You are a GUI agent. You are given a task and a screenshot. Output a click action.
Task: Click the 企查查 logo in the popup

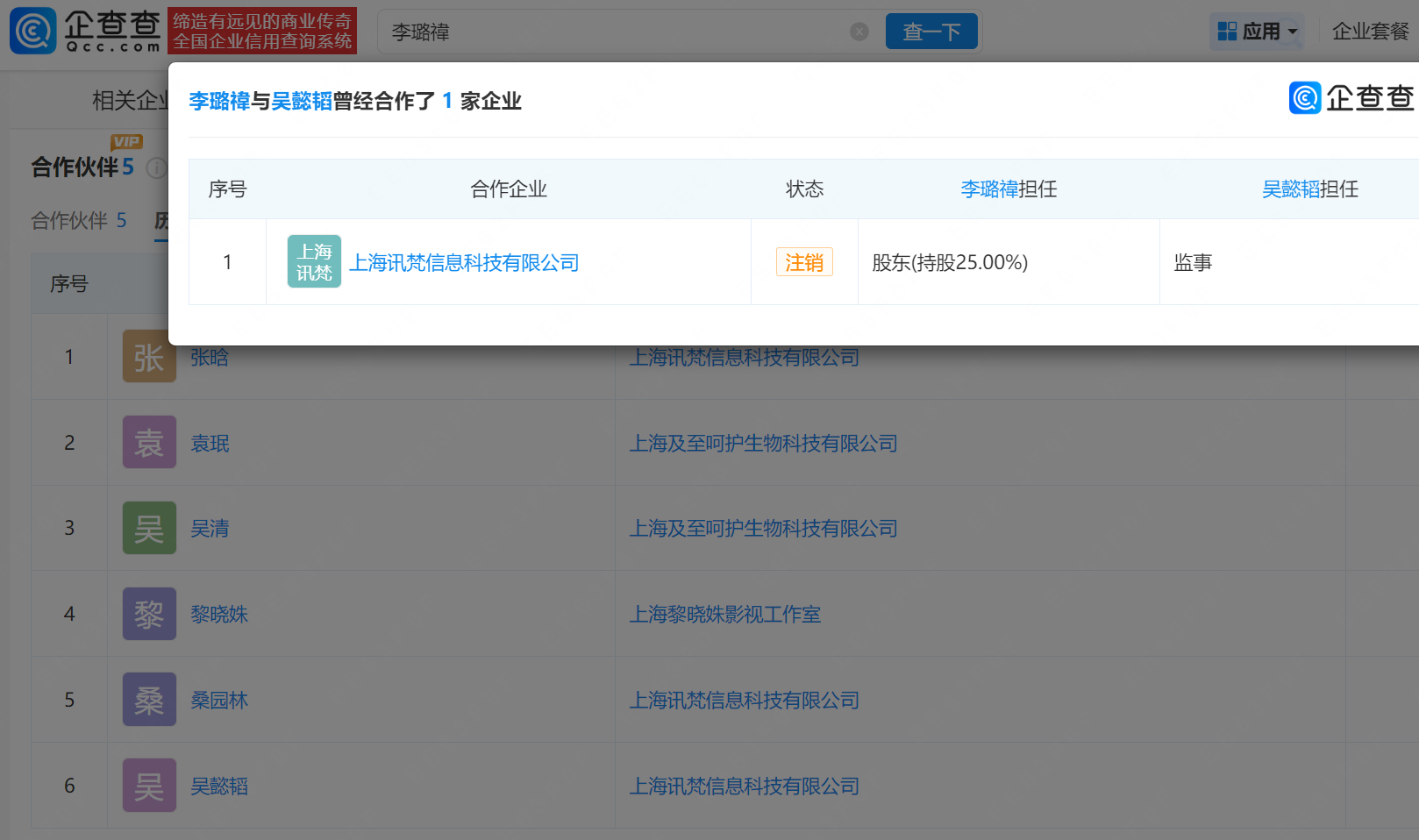1351,98
